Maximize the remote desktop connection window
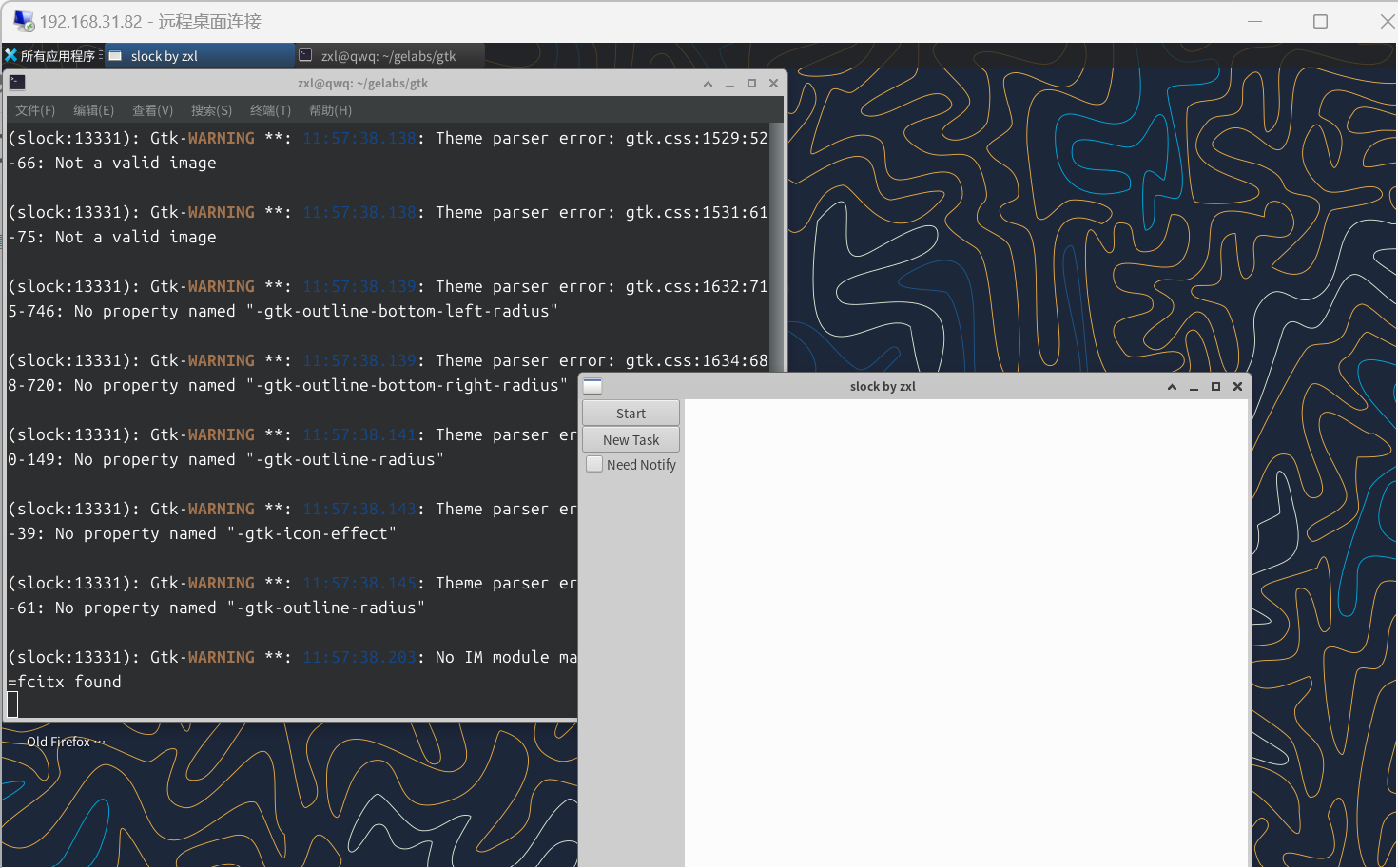The height and width of the screenshot is (868, 1398). (x=1320, y=21)
